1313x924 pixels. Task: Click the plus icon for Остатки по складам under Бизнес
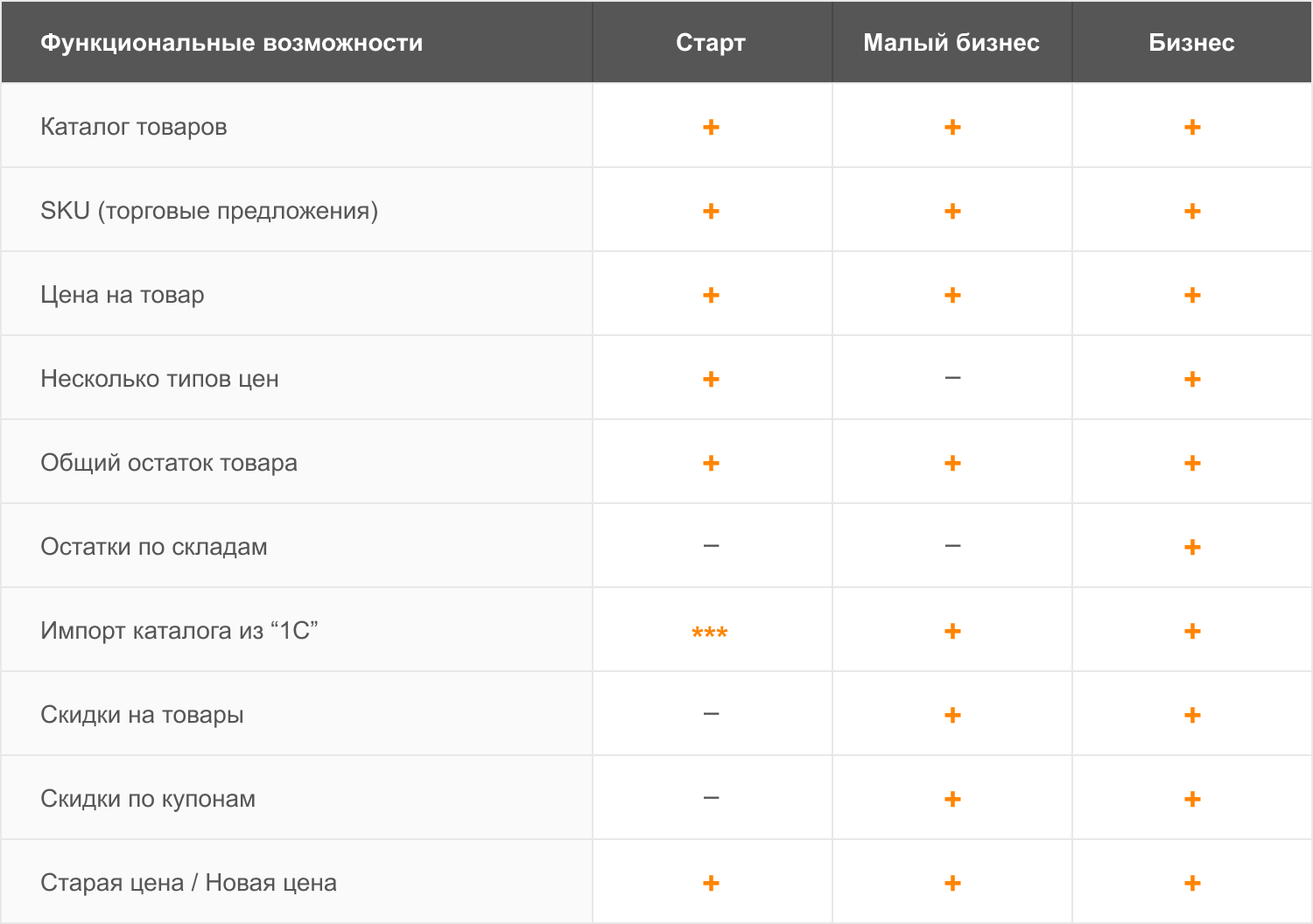pos(1191,547)
